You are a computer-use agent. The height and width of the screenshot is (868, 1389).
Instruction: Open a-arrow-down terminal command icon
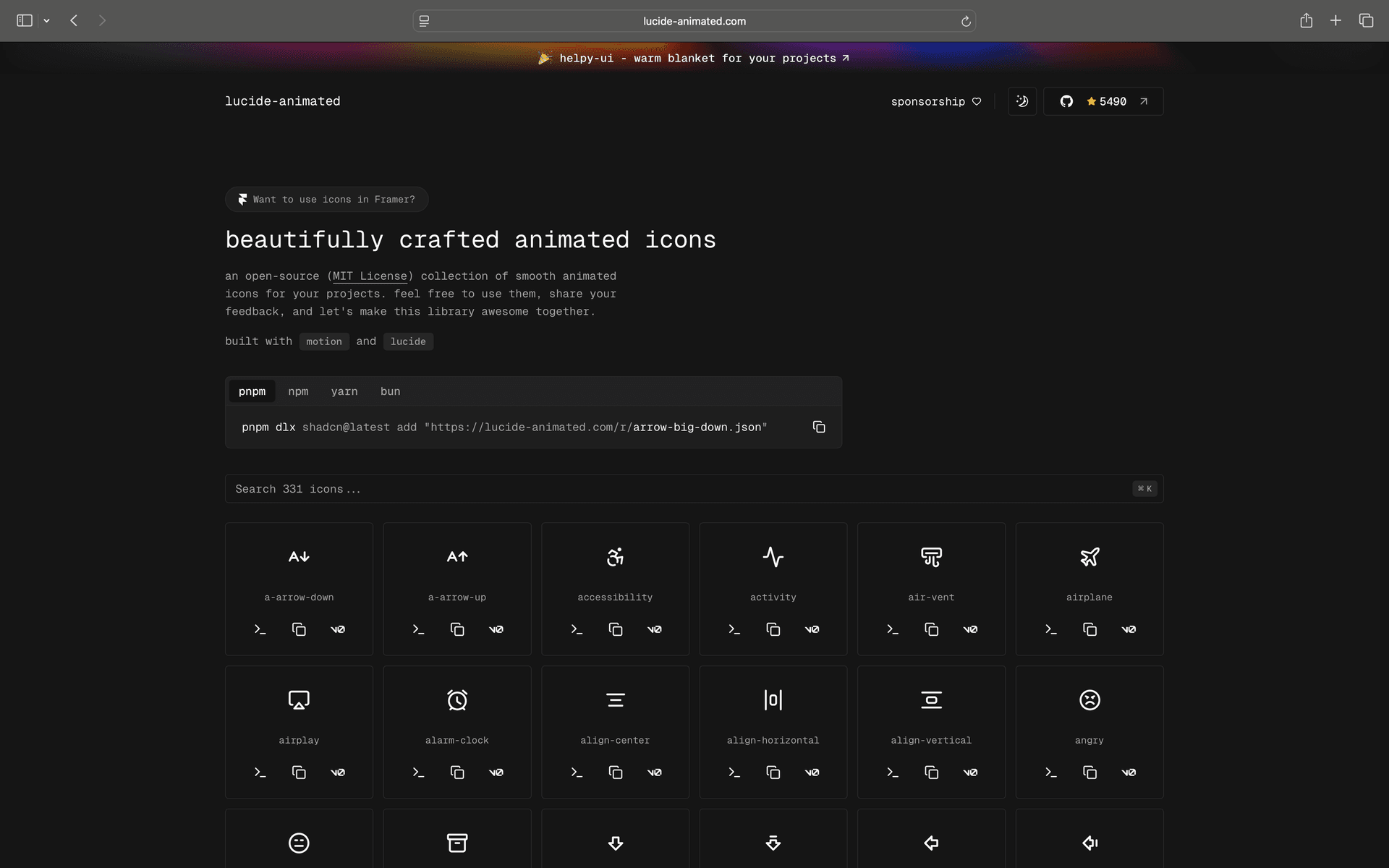pos(260,629)
